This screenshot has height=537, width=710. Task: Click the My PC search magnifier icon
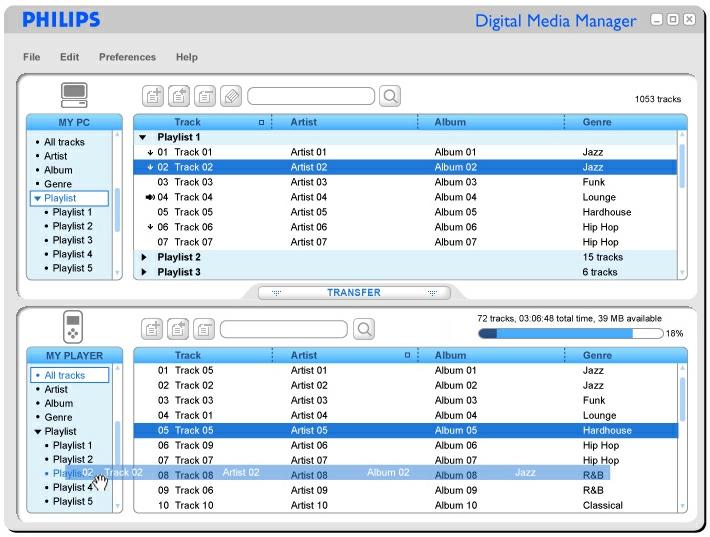(x=390, y=96)
